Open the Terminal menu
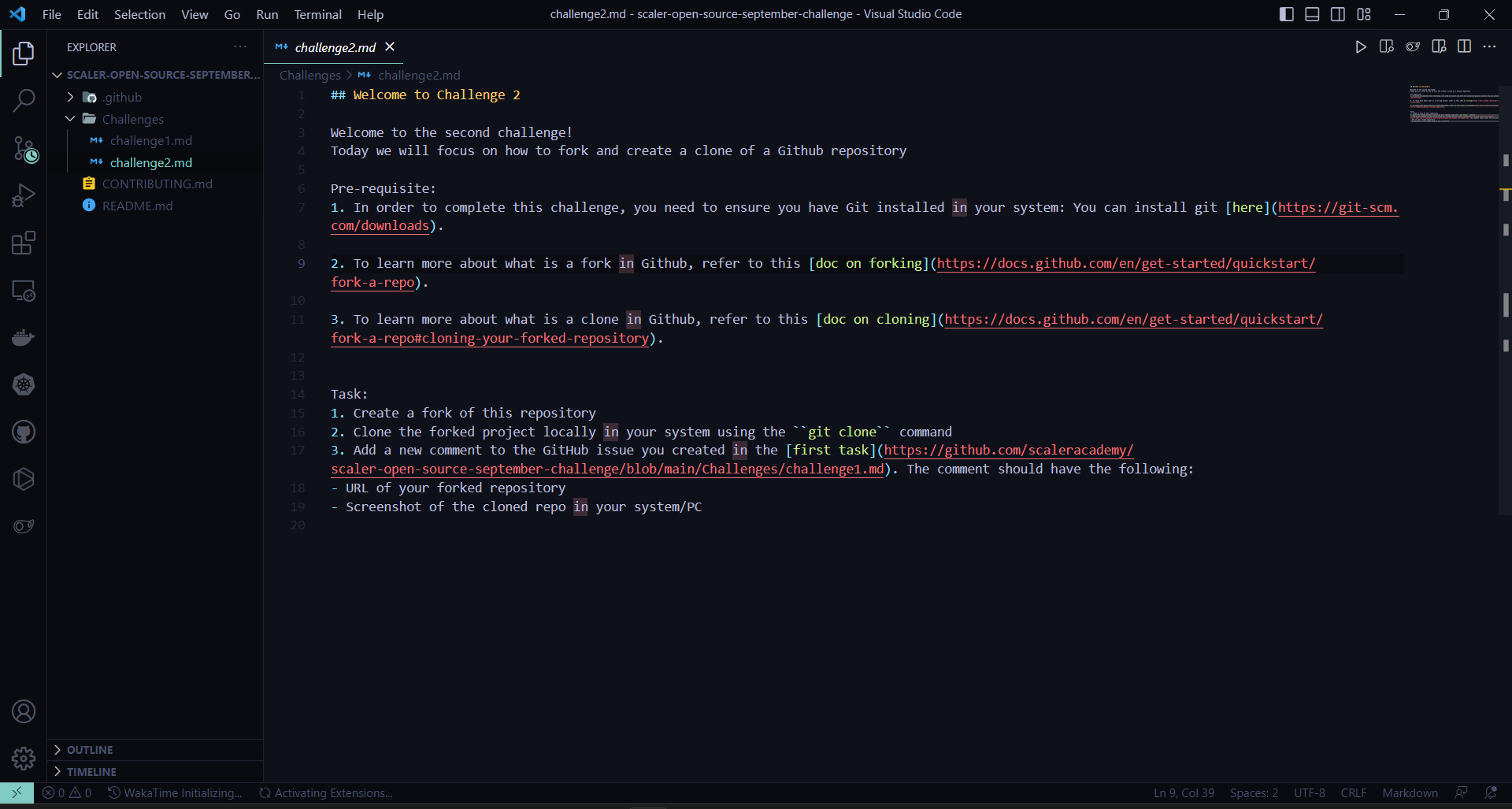 [317, 14]
